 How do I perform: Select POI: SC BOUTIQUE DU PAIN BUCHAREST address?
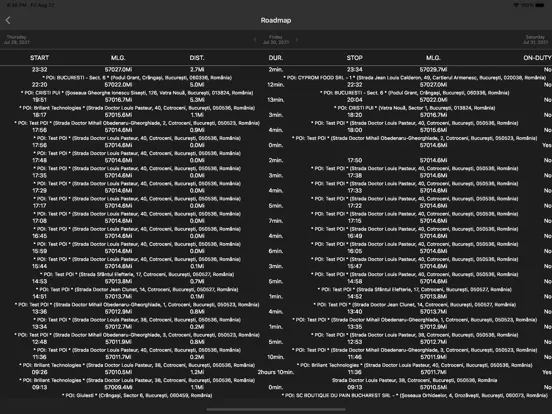click(x=415, y=396)
